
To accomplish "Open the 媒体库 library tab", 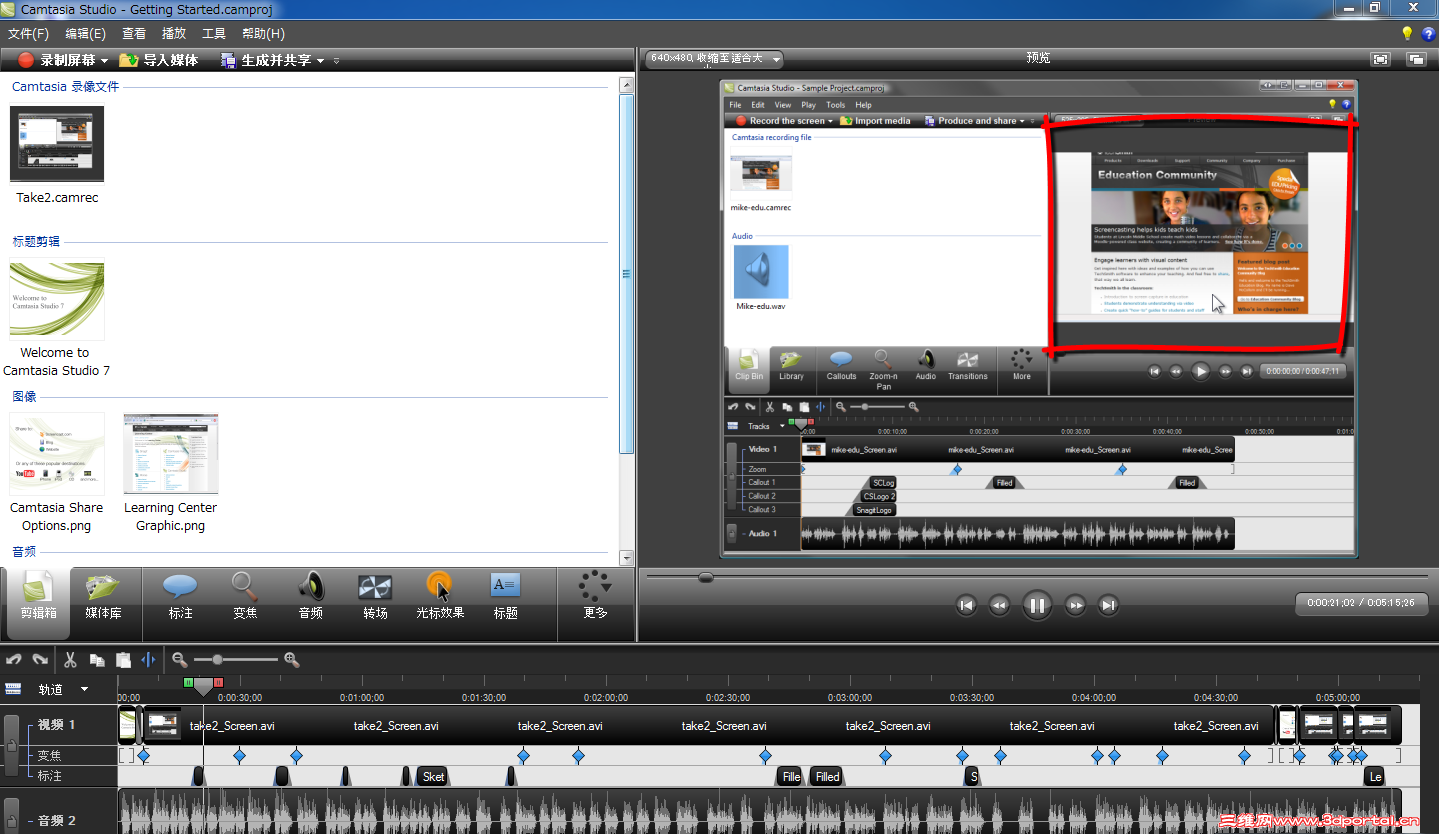I will coord(103,597).
